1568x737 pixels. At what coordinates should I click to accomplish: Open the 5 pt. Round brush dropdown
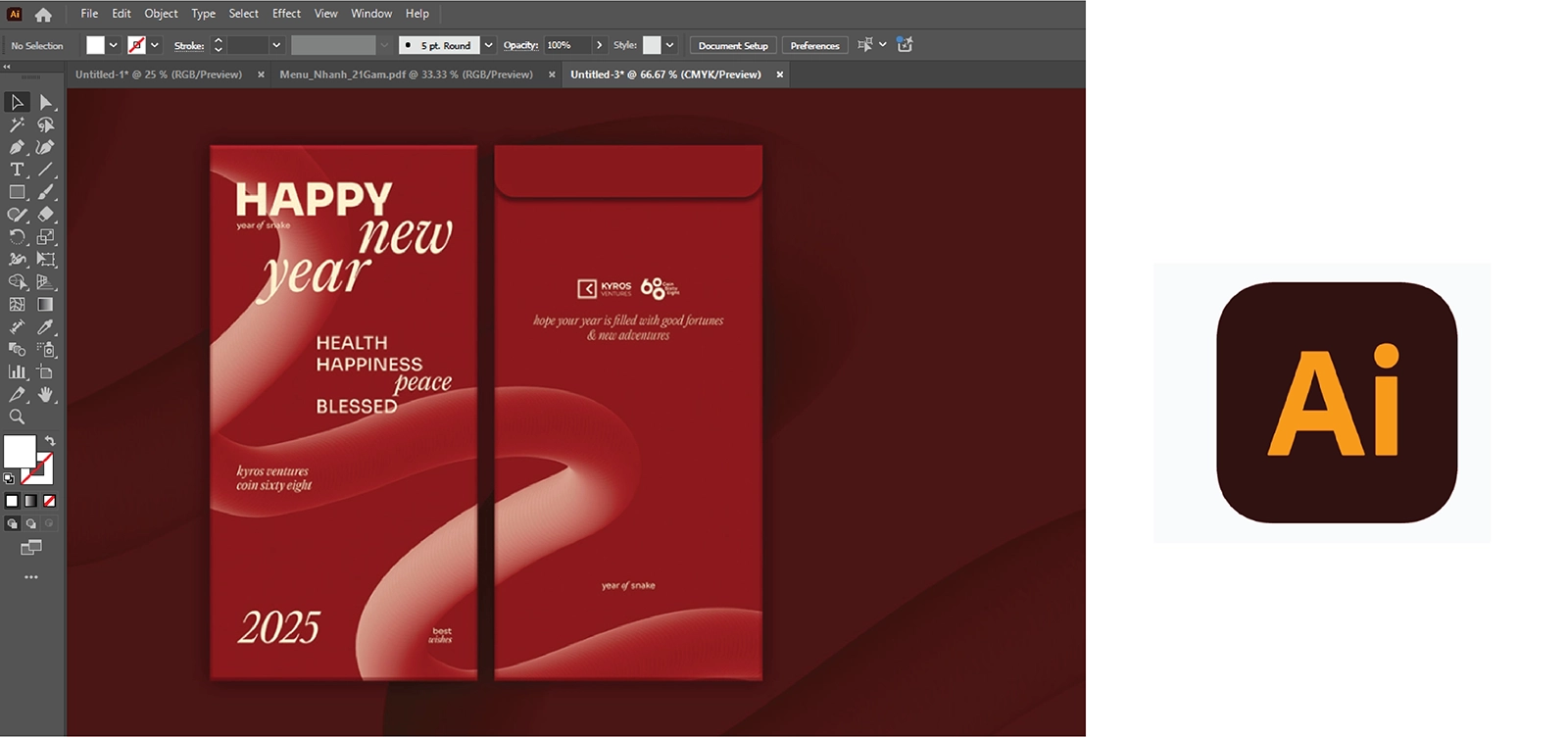488,45
